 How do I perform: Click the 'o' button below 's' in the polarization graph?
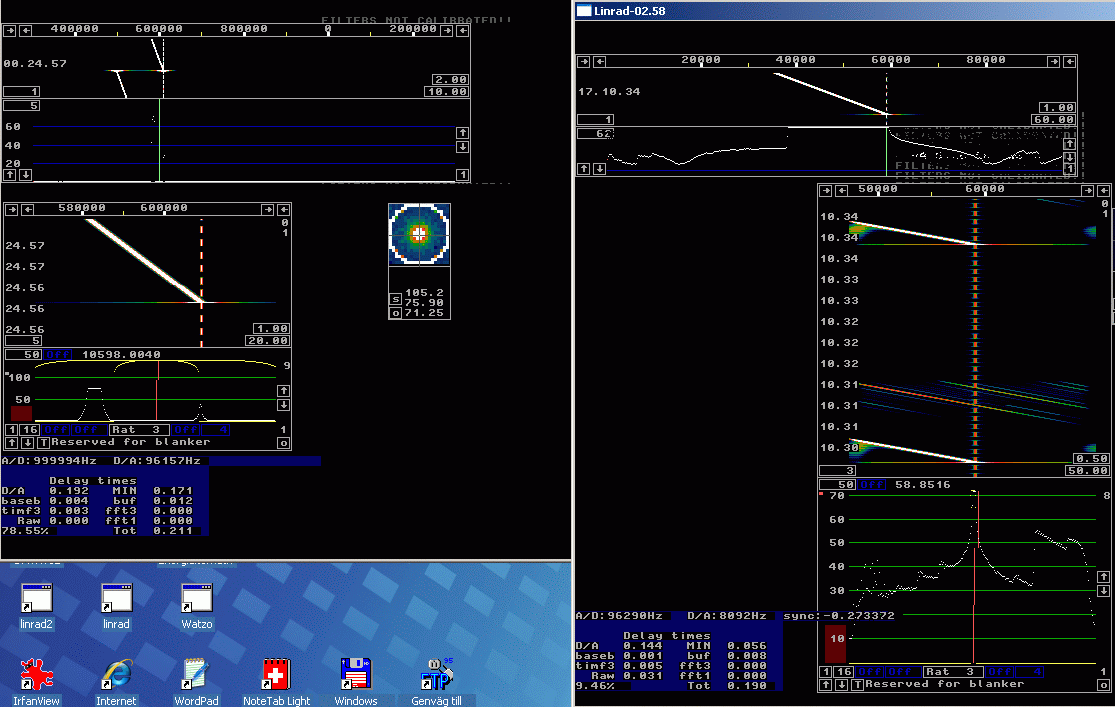coord(395,313)
